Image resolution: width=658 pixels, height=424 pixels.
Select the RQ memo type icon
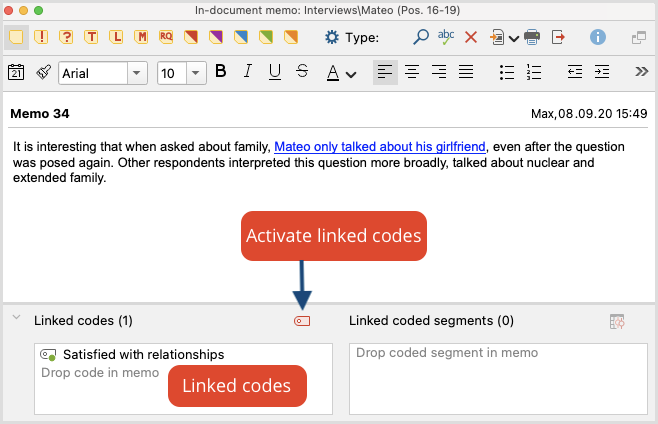pos(166,37)
